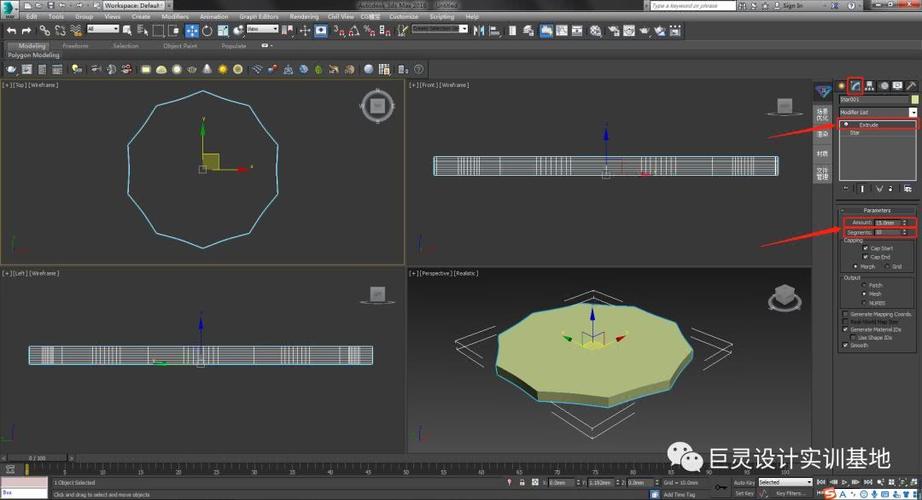Select the Select and Move tool

point(191,30)
